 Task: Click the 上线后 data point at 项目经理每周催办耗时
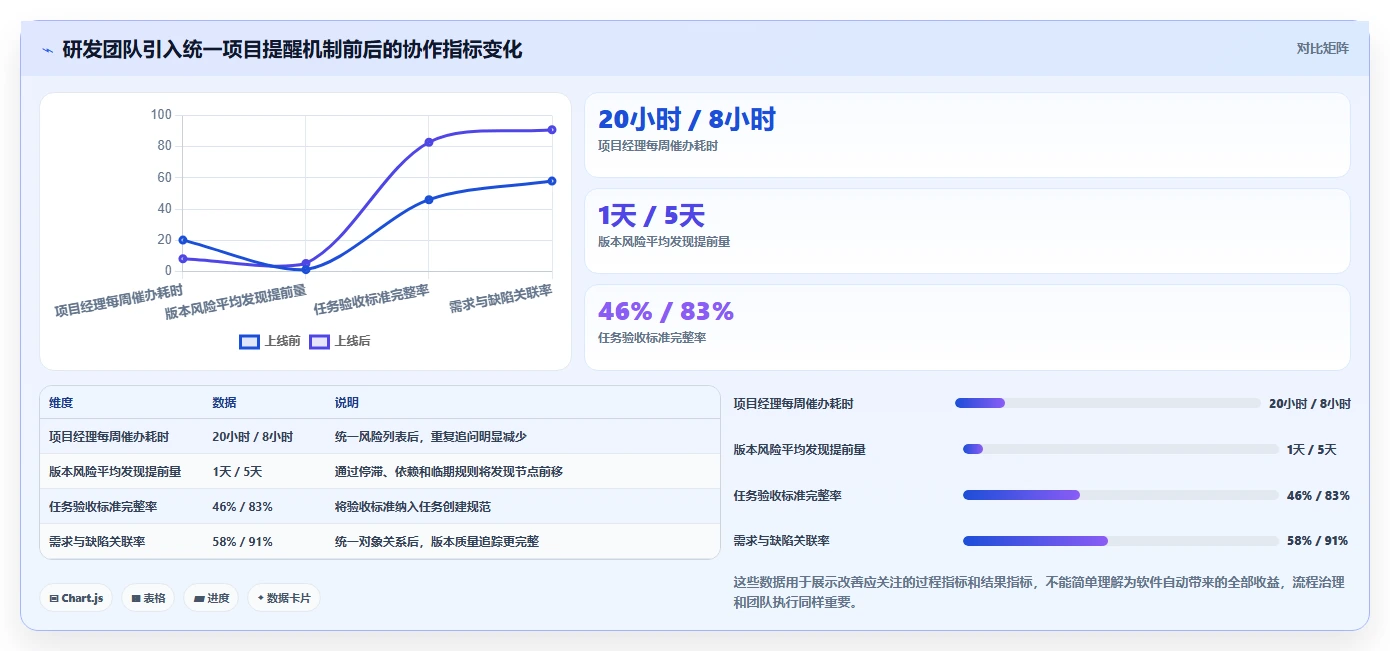tap(182, 259)
